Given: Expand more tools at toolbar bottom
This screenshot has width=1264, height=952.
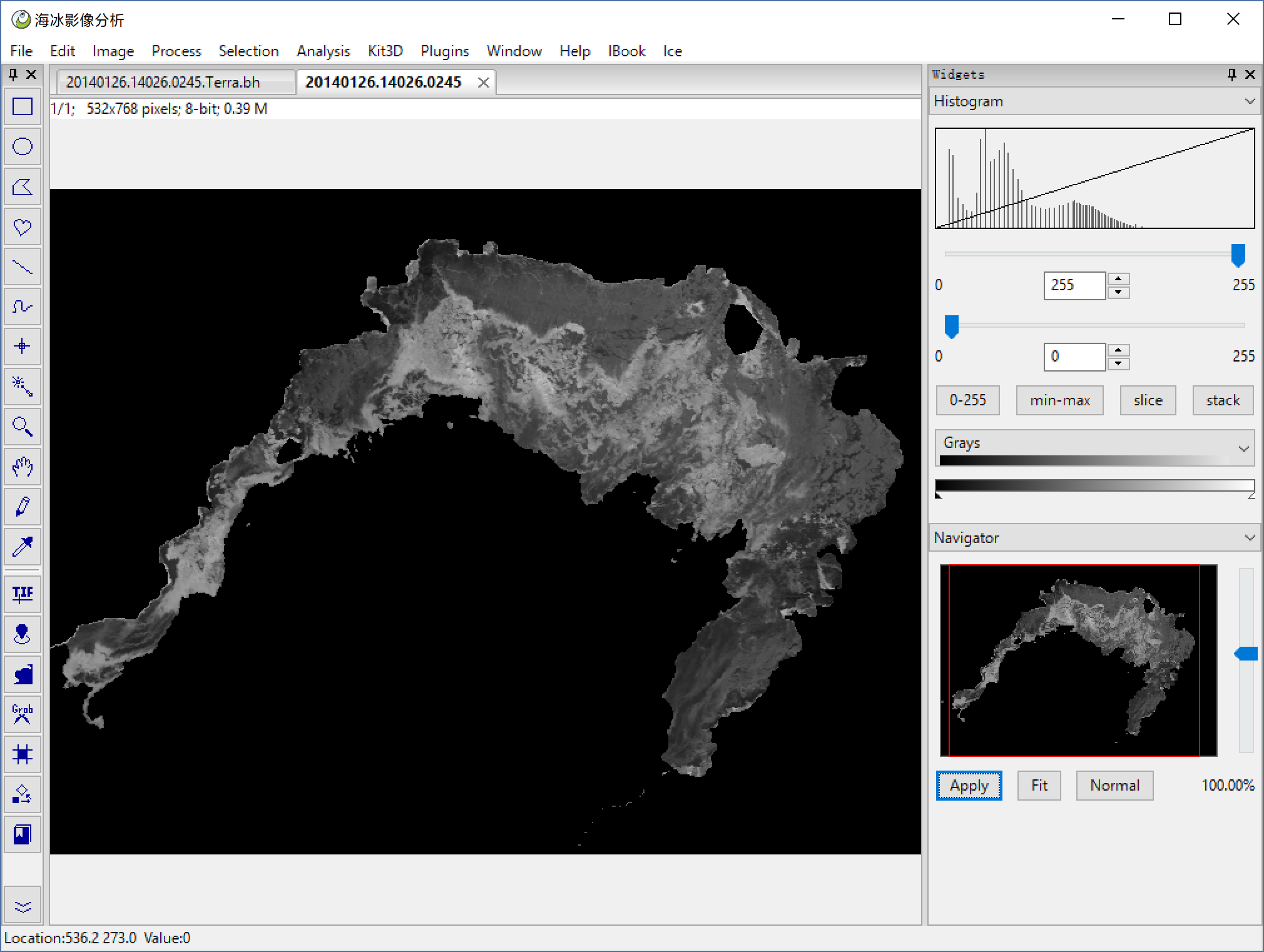Looking at the screenshot, I should (23, 906).
